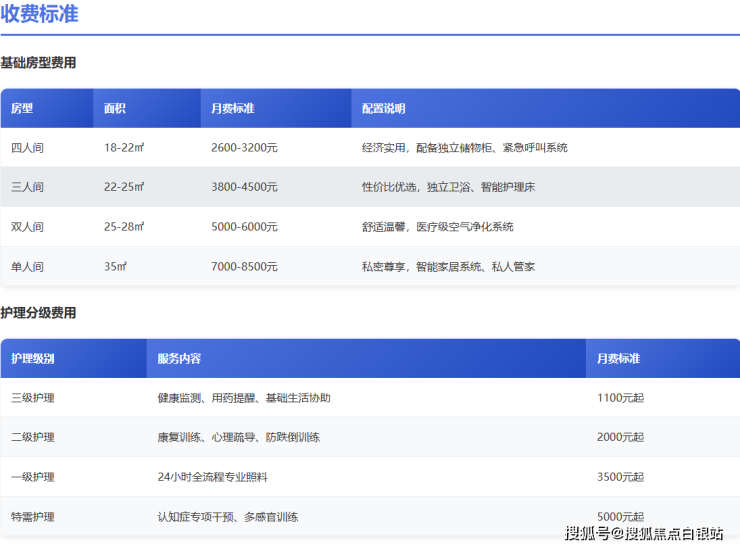Click the 四人间 row label
The image size is (740, 549).
click(x=27, y=147)
